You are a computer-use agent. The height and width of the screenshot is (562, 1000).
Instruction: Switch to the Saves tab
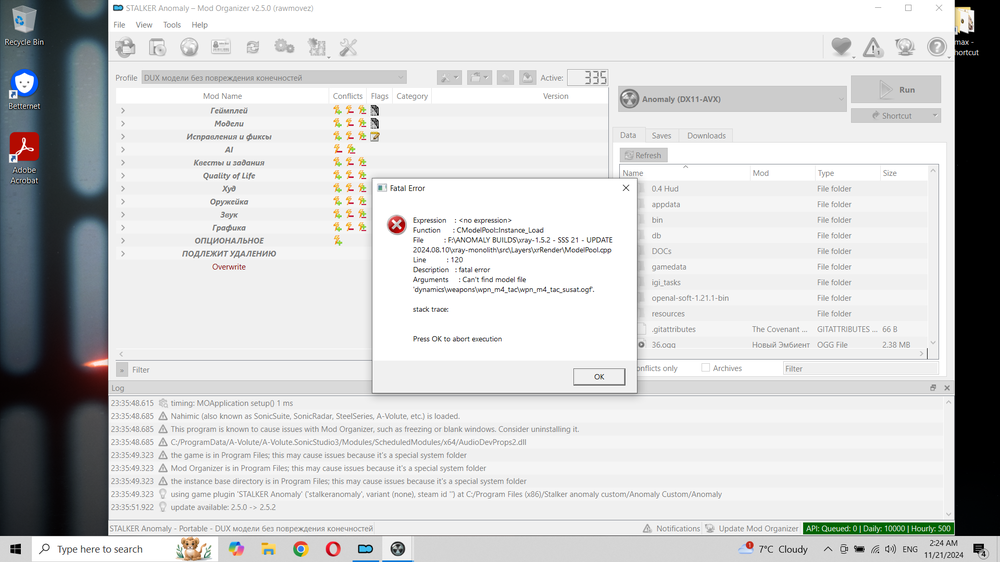[x=661, y=135]
